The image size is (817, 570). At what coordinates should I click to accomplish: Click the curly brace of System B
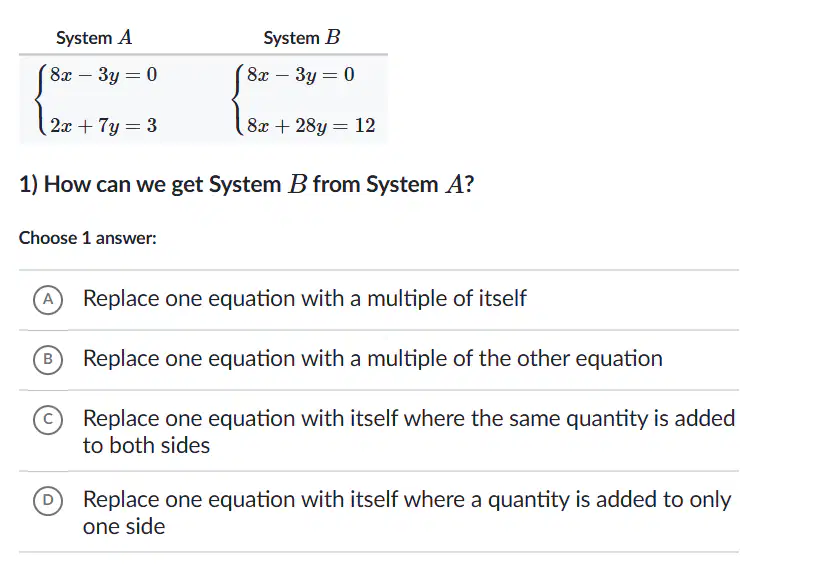pos(237,100)
